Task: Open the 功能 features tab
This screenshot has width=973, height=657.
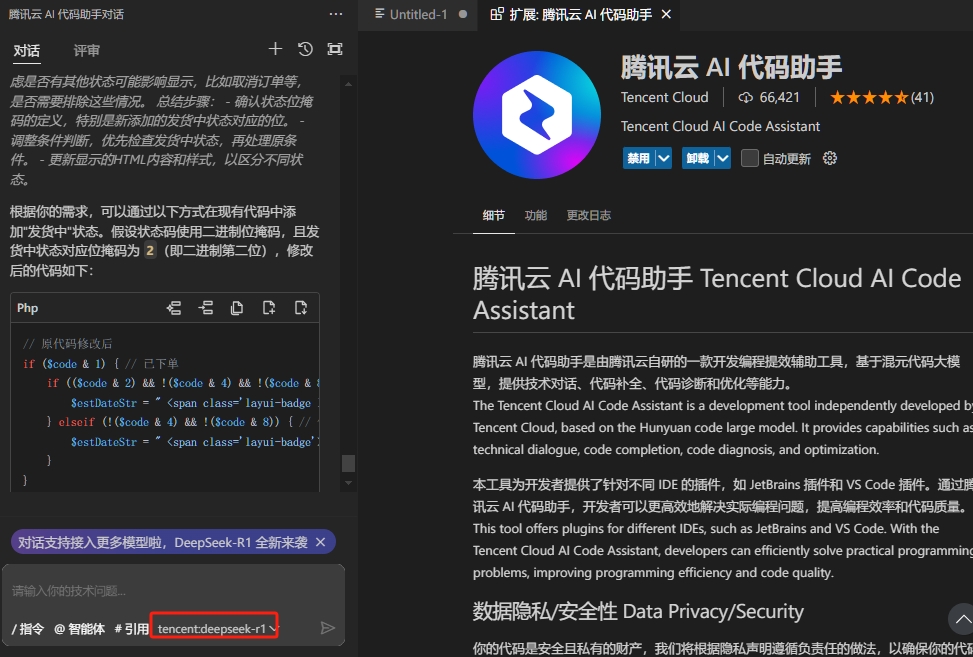Action: (536, 215)
